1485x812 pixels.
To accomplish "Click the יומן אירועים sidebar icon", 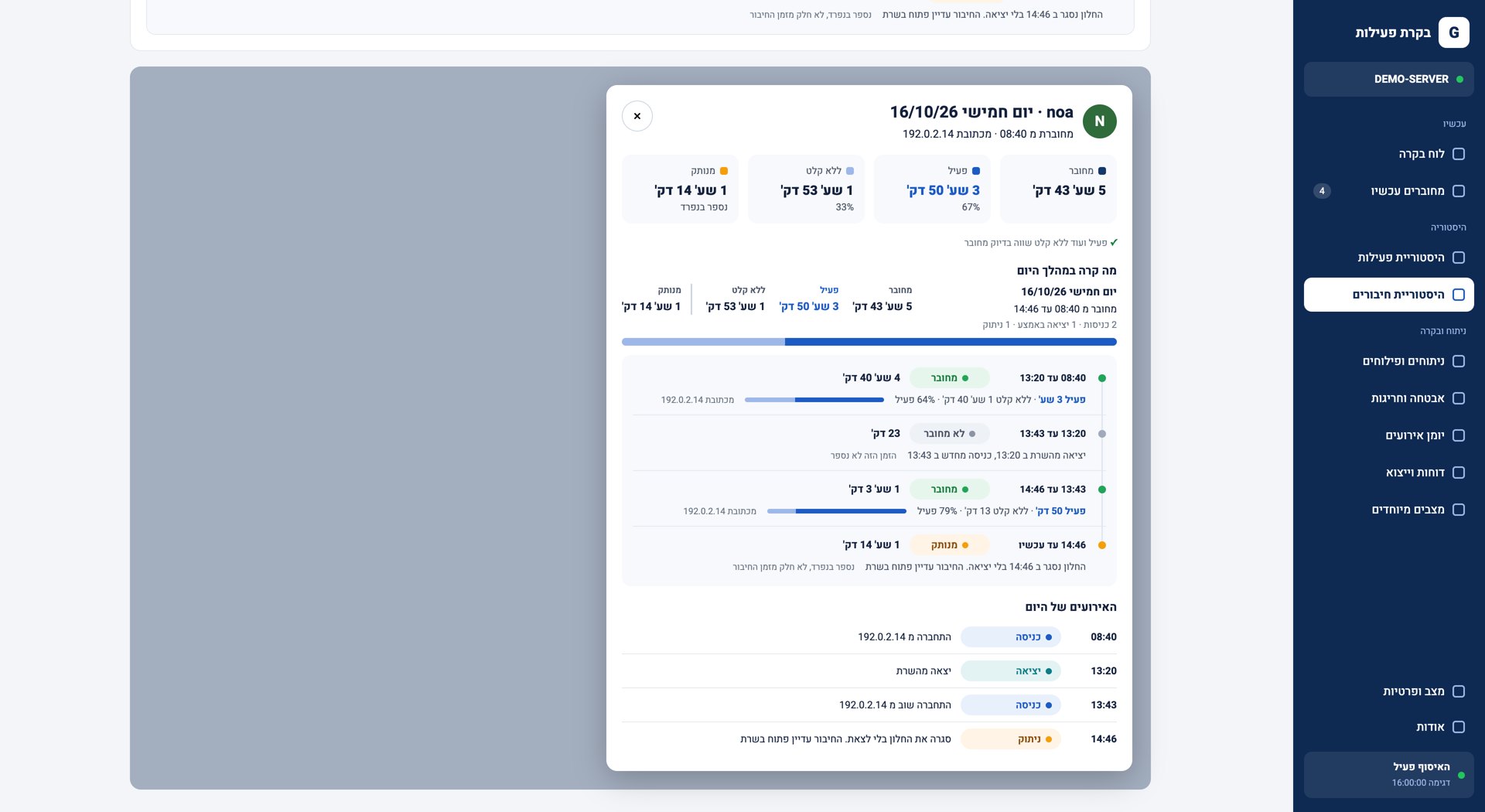I will [x=1458, y=435].
